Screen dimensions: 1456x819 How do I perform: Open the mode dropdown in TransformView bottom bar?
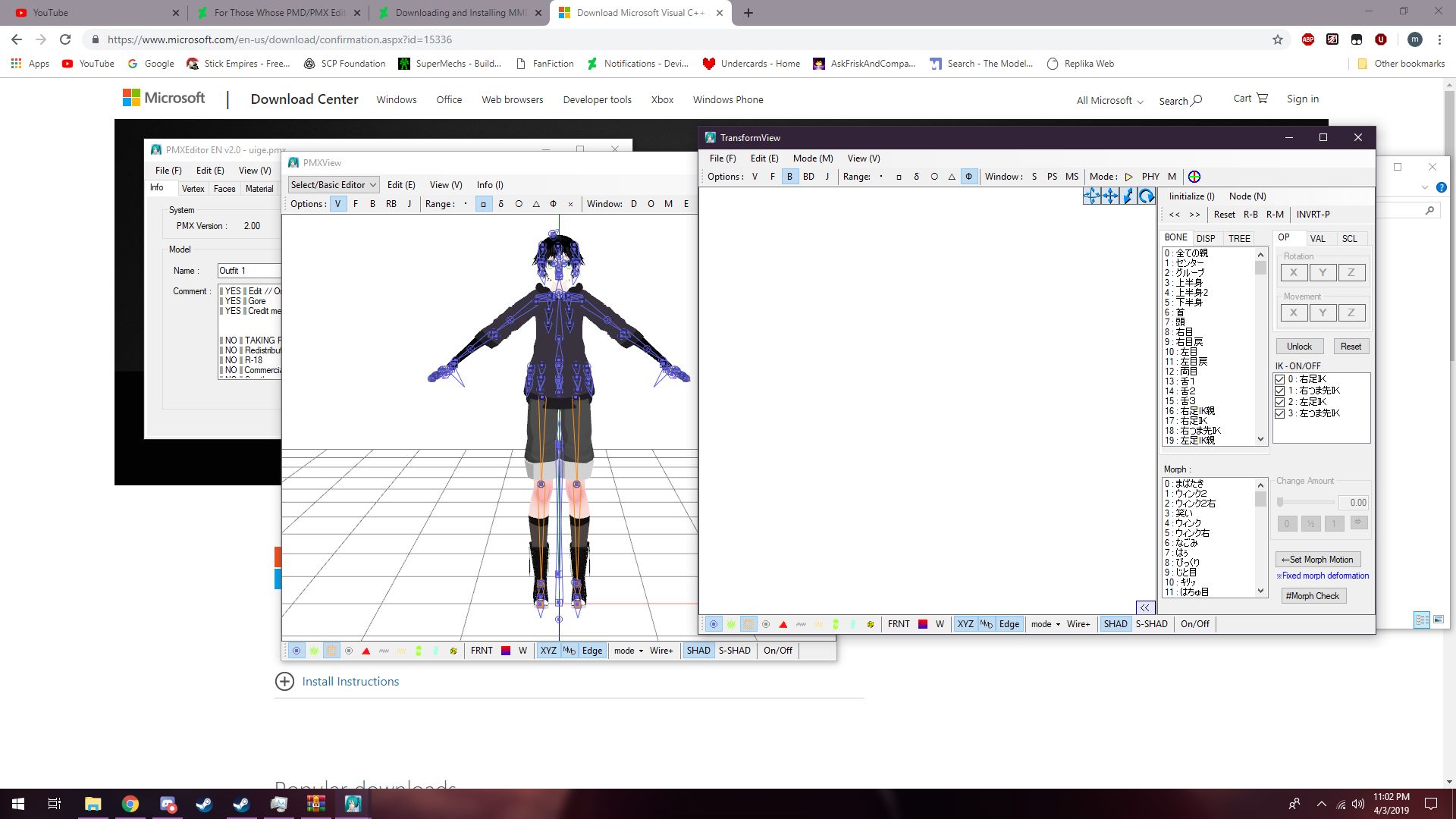click(1046, 624)
